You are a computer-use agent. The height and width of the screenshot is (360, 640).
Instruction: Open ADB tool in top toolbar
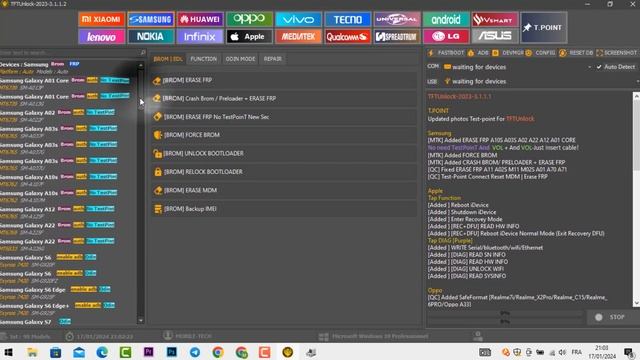pyautogui.click(x=478, y=53)
